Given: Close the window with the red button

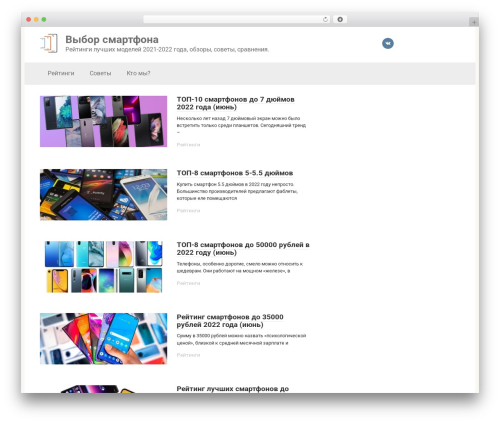Looking at the screenshot, I should (x=29, y=20).
